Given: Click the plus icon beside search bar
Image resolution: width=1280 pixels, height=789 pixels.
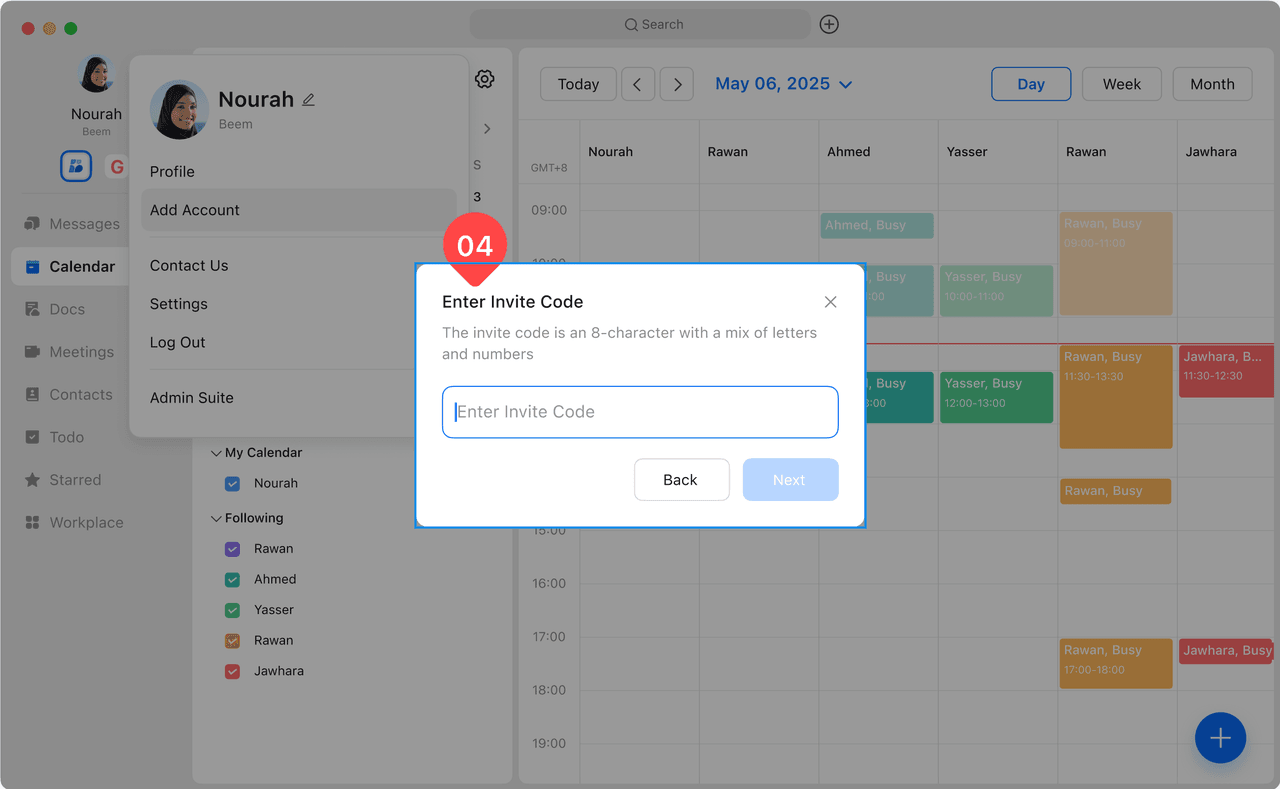Looking at the screenshot, I should [829, 24].
